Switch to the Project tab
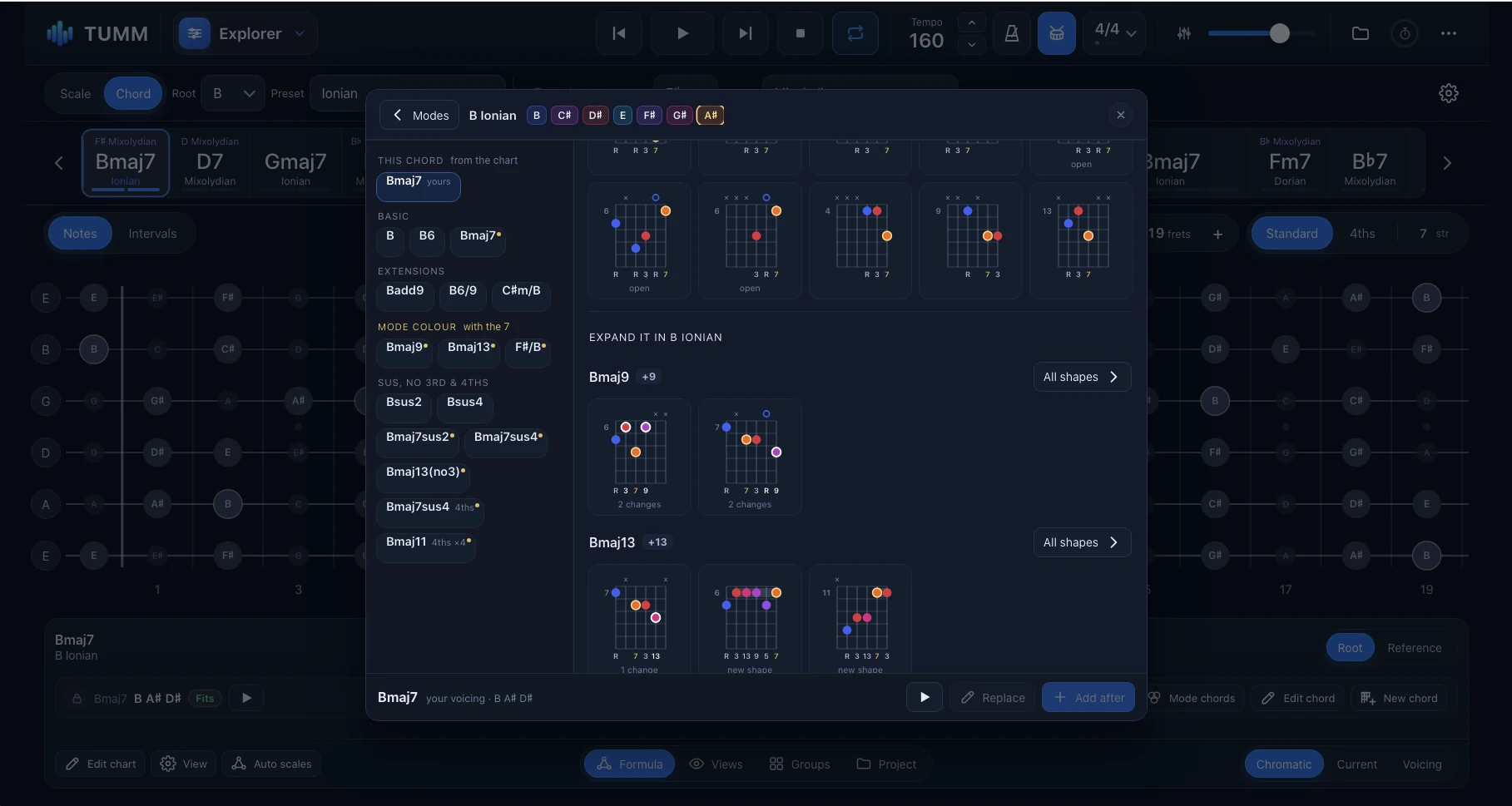The image size is (1512, 806). coord(887,764)
